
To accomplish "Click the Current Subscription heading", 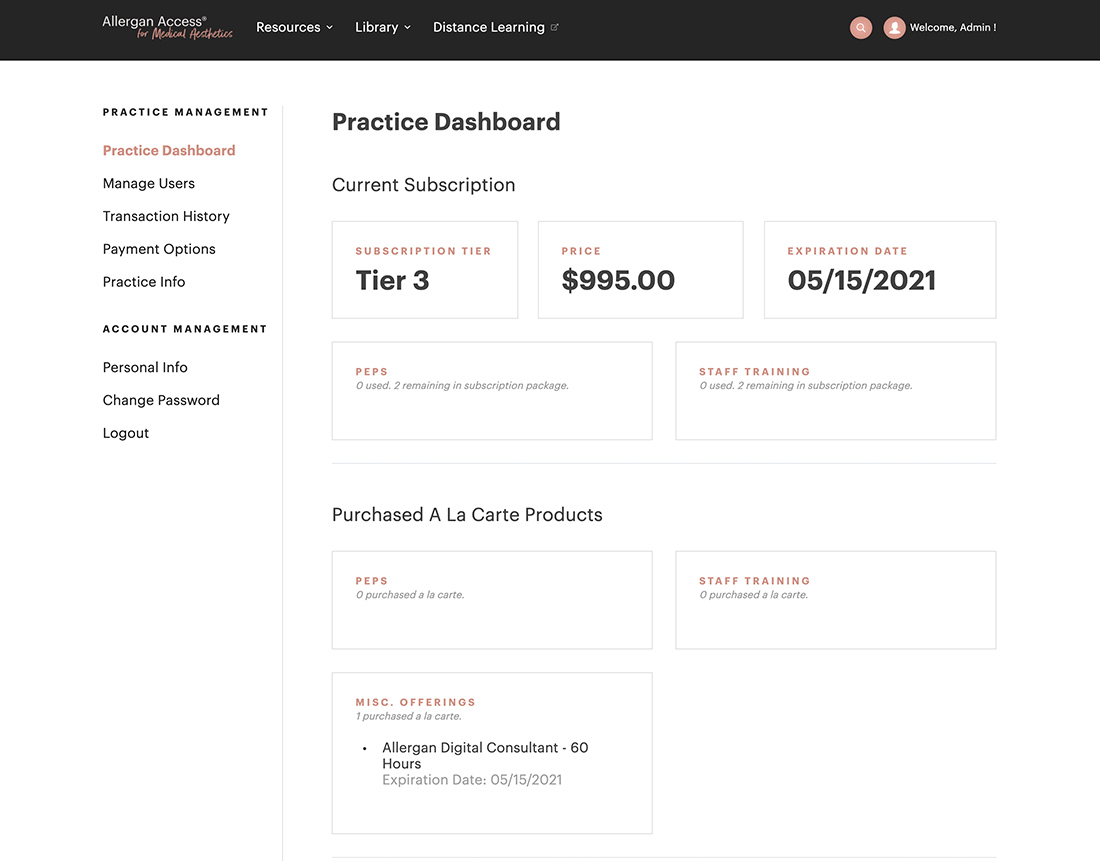I will (424, 185).
